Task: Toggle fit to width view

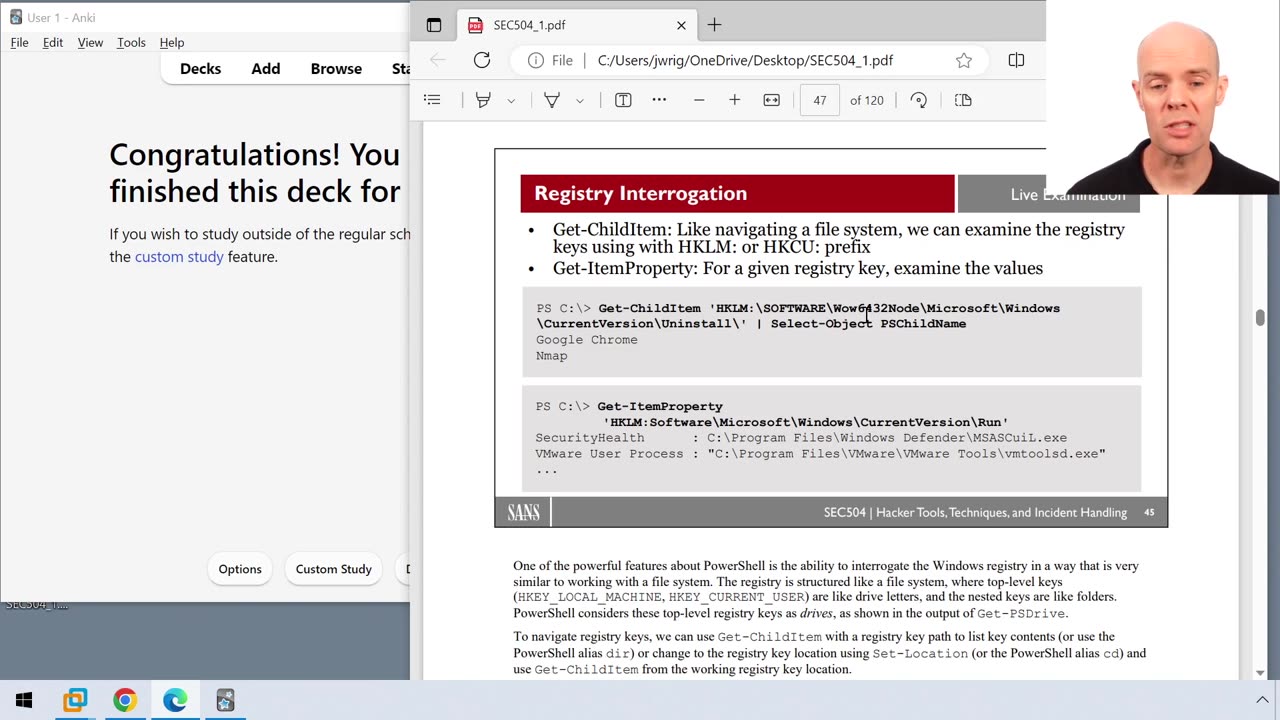Action: 771,100
